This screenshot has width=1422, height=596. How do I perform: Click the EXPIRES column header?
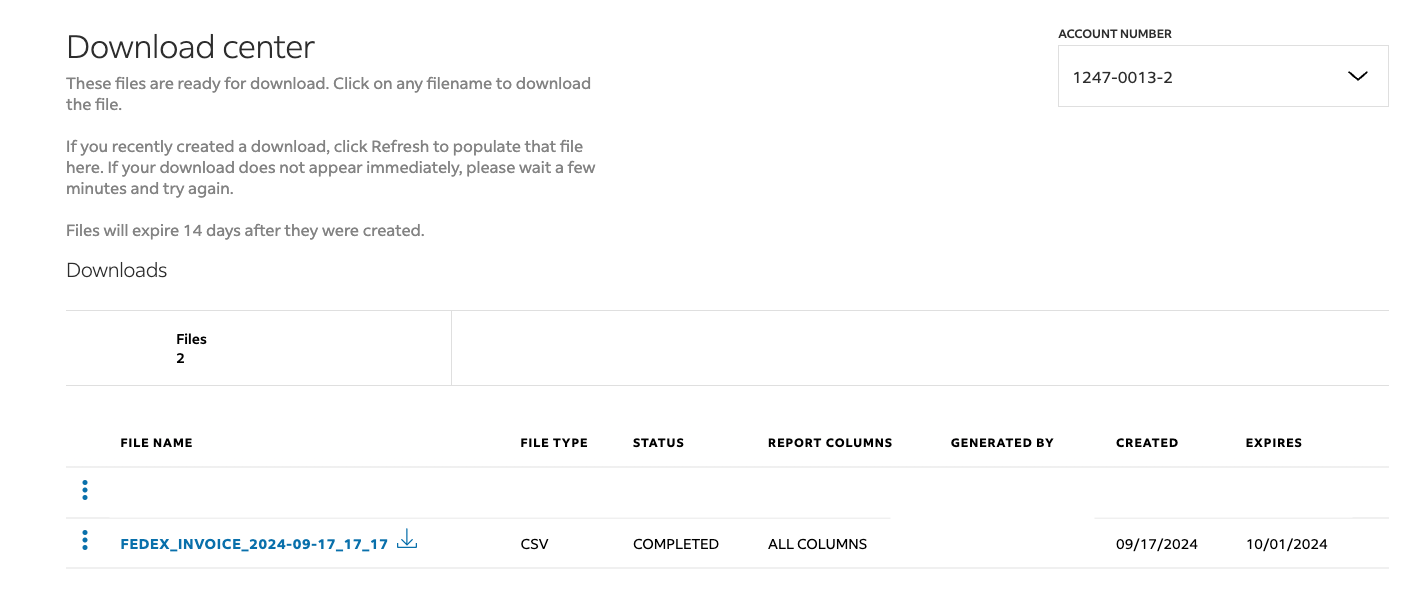coord(1273,443)
